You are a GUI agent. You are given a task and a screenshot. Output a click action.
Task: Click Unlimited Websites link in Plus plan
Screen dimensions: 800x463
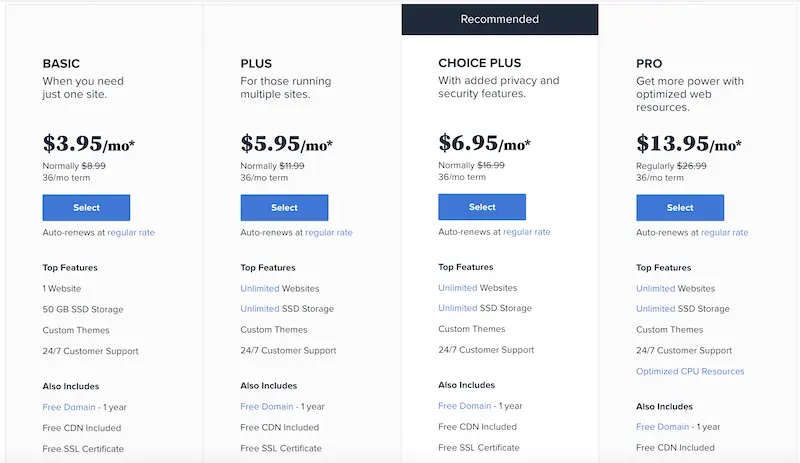pyautogui.click(x=260, y=289)
